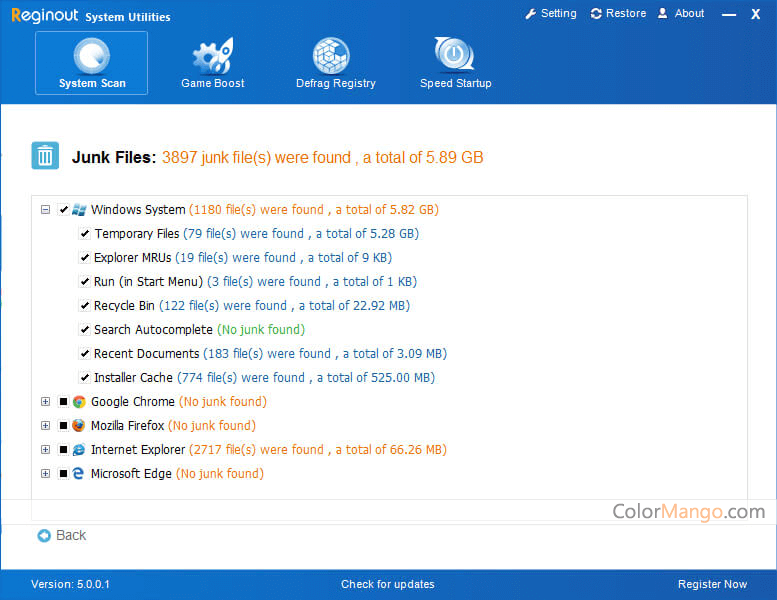Toggle the Mozilla Firefox checkbox
Image resolution: width=777 pixels, height=600 pixels.
(x=63, y=426)
